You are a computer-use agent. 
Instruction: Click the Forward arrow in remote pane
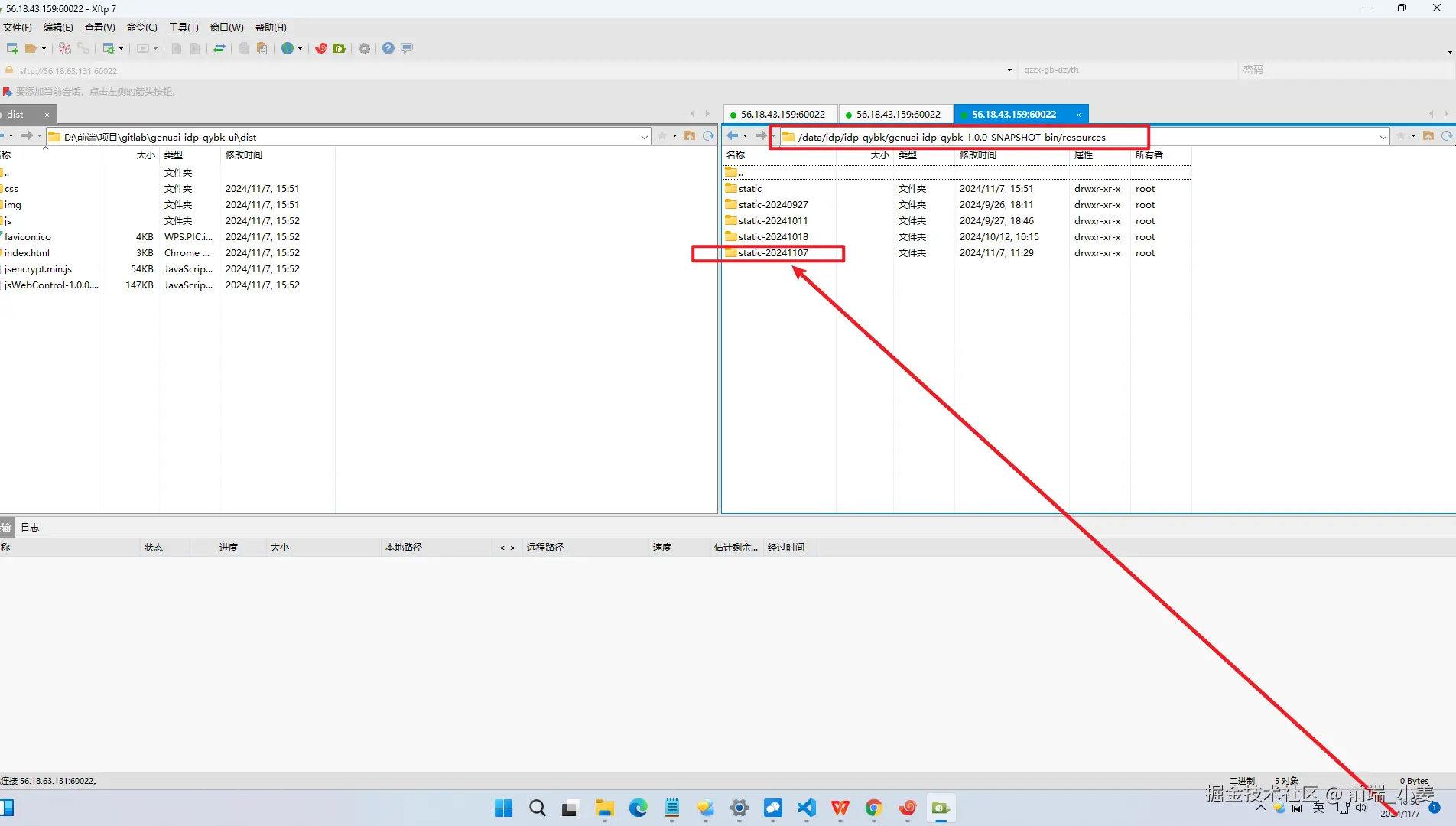pyautogui.click(x=760, y=136)
